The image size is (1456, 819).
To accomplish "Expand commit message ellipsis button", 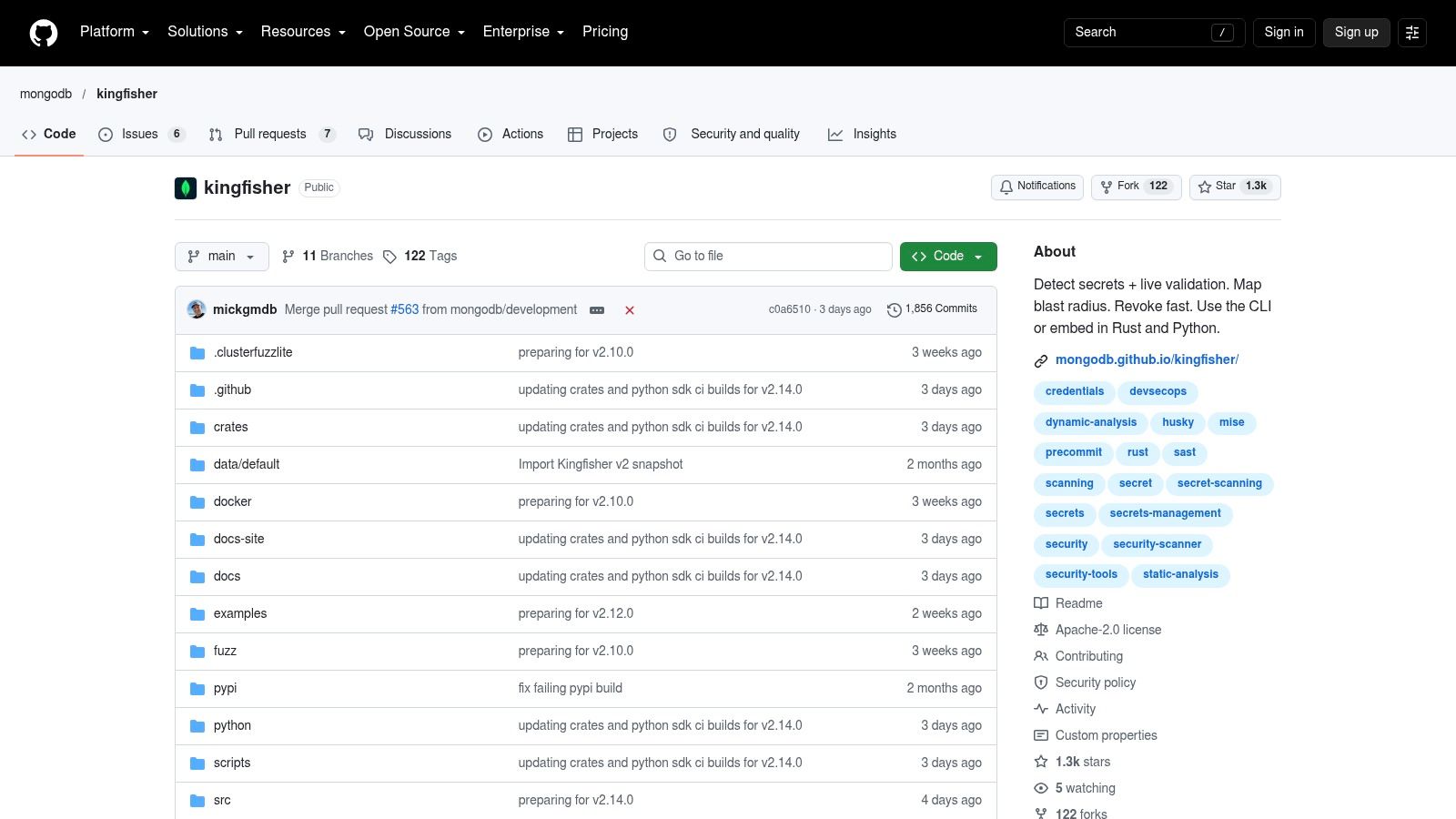I will (597, 310).
